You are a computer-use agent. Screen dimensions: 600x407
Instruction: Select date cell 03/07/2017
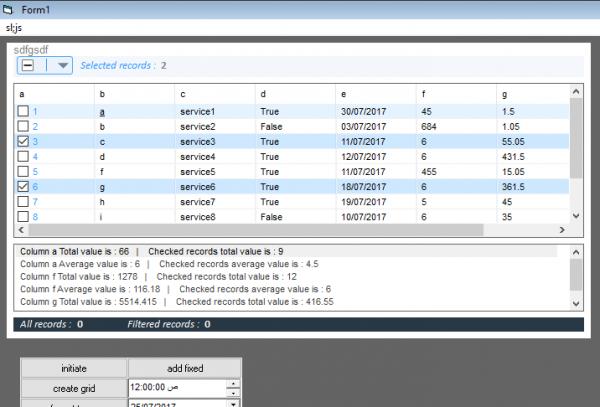363,127
